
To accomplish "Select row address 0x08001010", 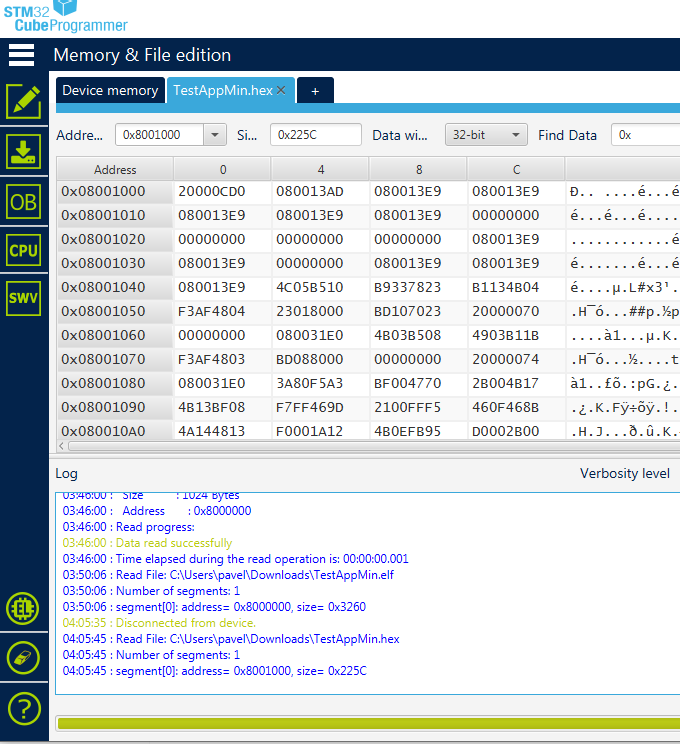I will pos(115,215).
